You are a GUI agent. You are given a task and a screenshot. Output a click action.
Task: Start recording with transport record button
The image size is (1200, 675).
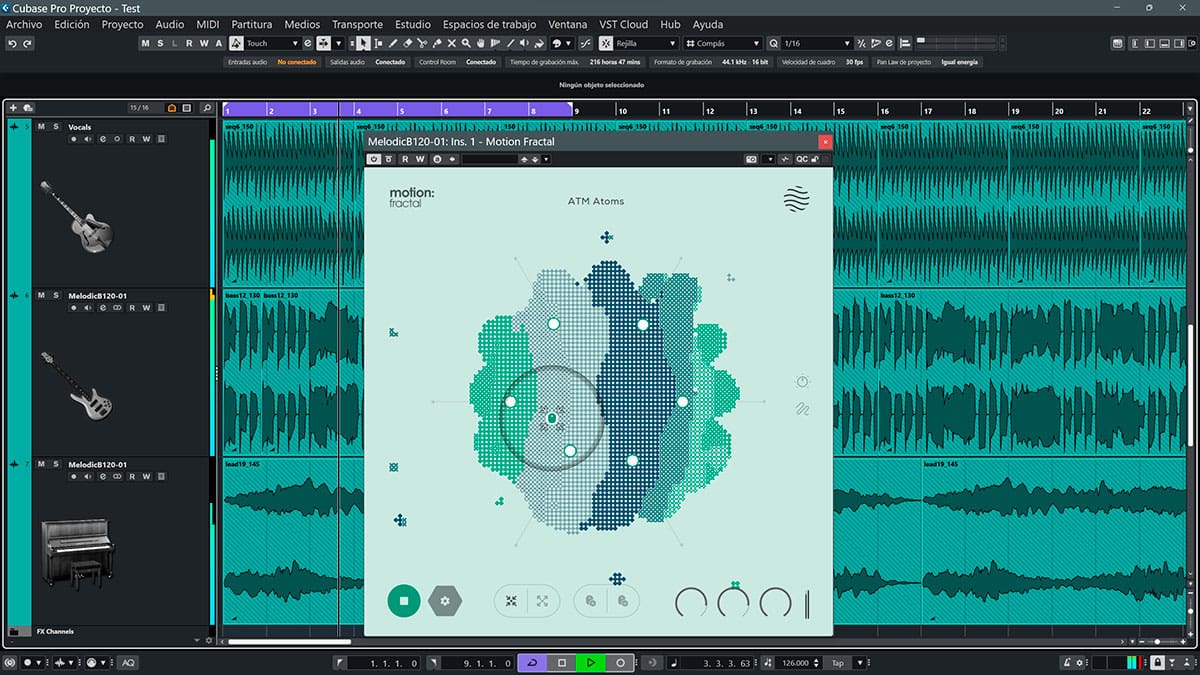[x=621, y=663]
